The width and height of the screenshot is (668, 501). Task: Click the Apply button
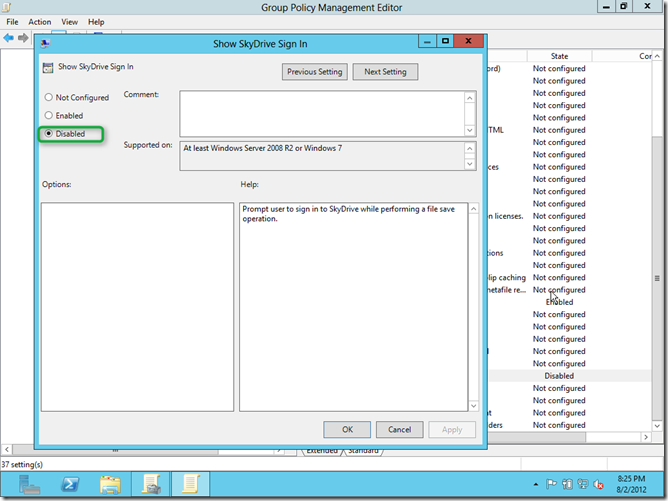point(452,429)
